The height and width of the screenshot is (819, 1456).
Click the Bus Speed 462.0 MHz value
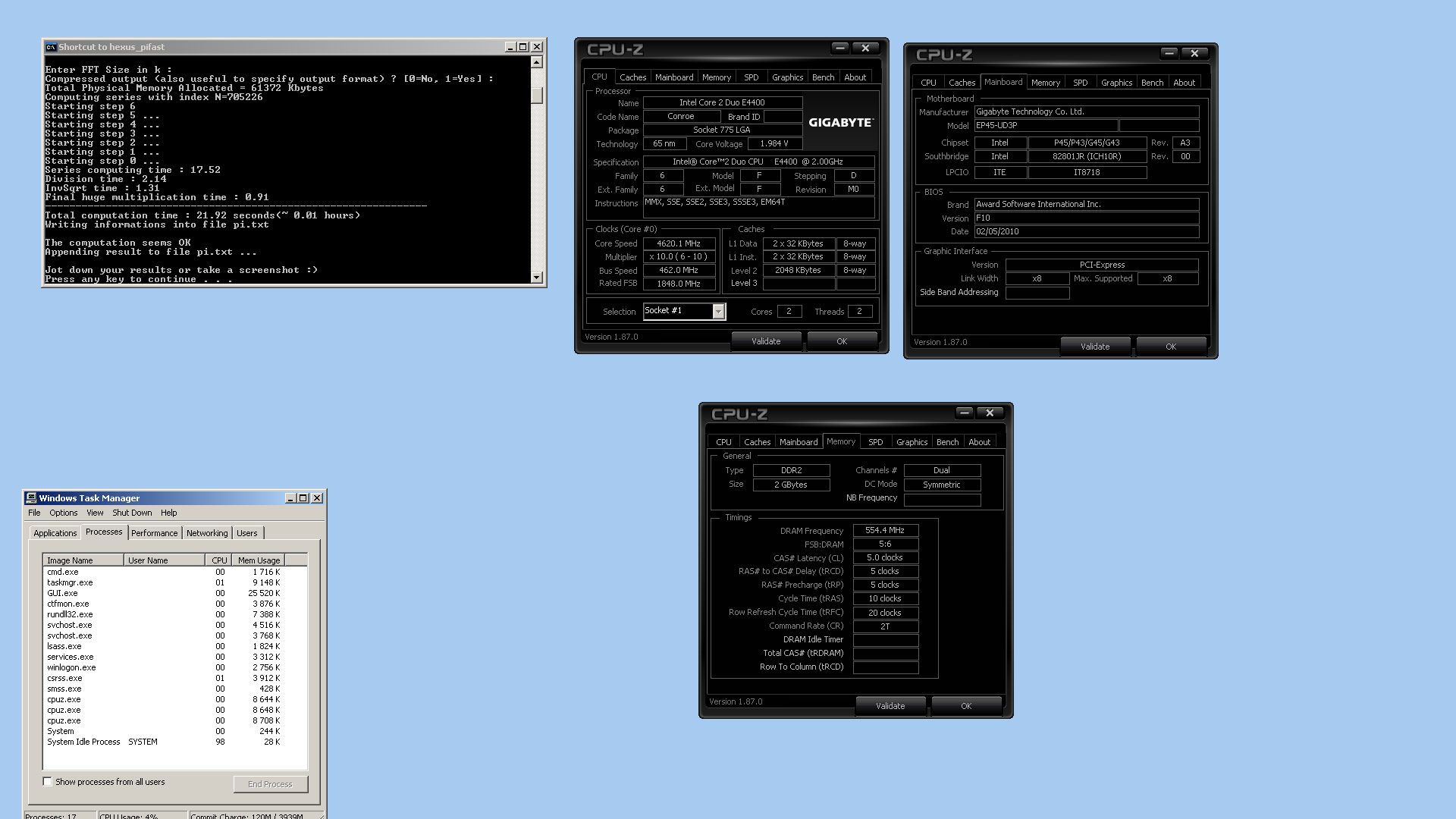tap(679, 271)
